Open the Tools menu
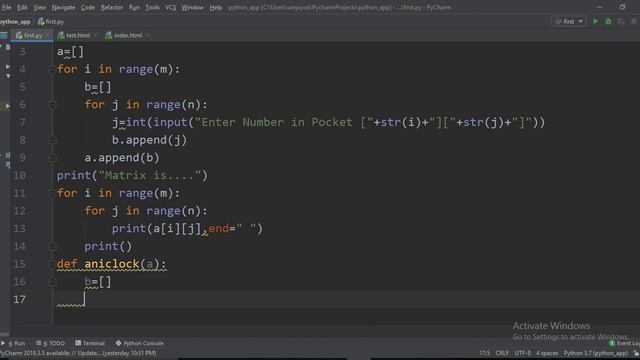Viewport: 640px width, 360px height. (x=153, y=7)
